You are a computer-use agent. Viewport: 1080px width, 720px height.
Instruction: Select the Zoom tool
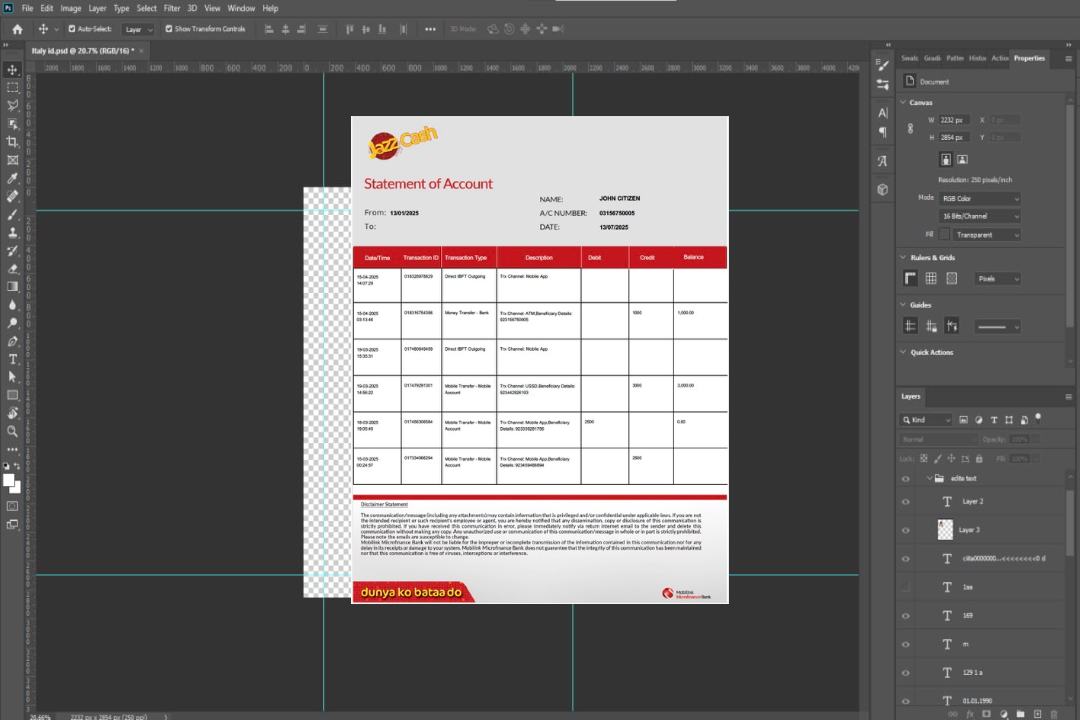pos(12,431)
